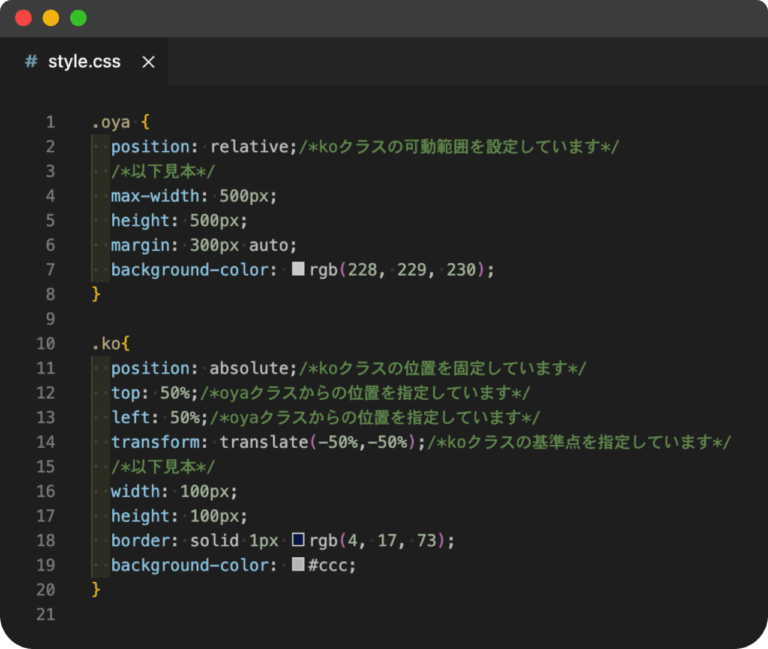Viewport: 768px width, 649px height.
Task: Click comment 'koクラスの可動範囲を設定しています'
Action: point(459,146)
